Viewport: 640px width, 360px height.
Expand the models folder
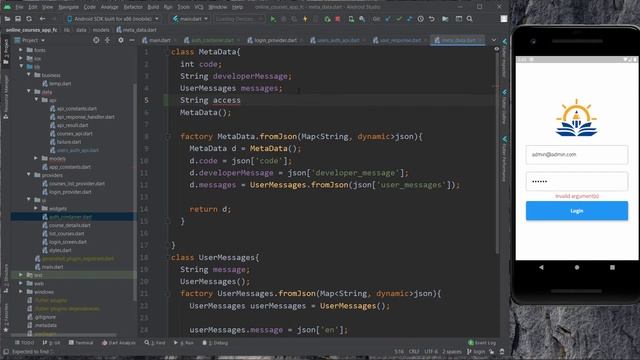pos(36,158)
